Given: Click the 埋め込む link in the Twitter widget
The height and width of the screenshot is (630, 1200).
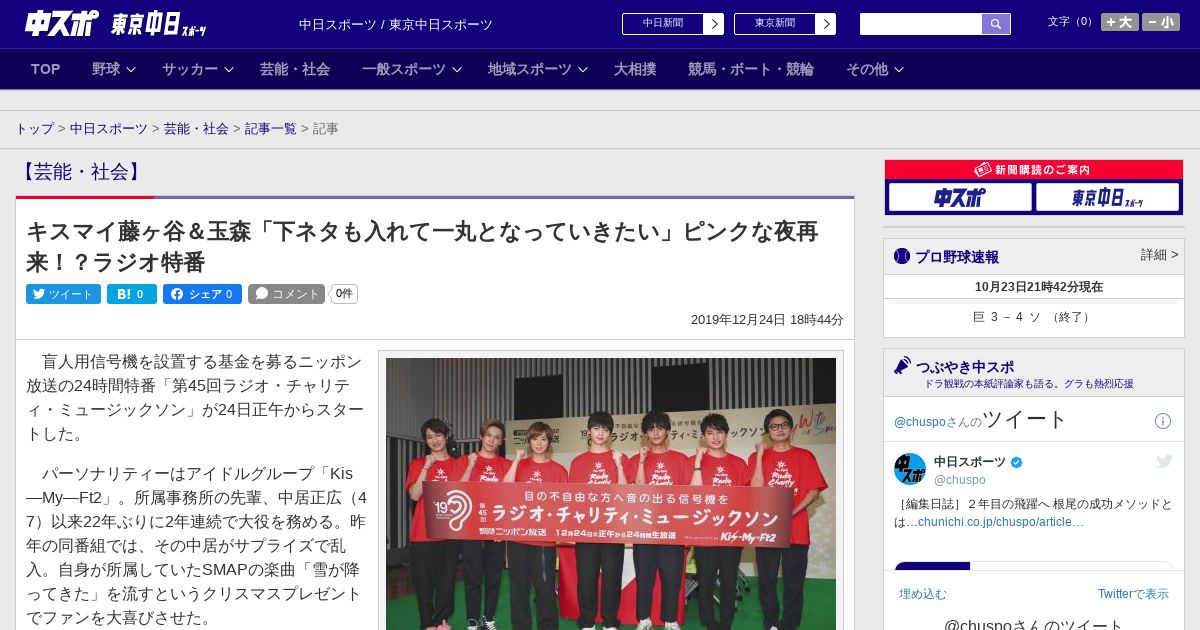Looking at the screenshot, I should point(922,594).
